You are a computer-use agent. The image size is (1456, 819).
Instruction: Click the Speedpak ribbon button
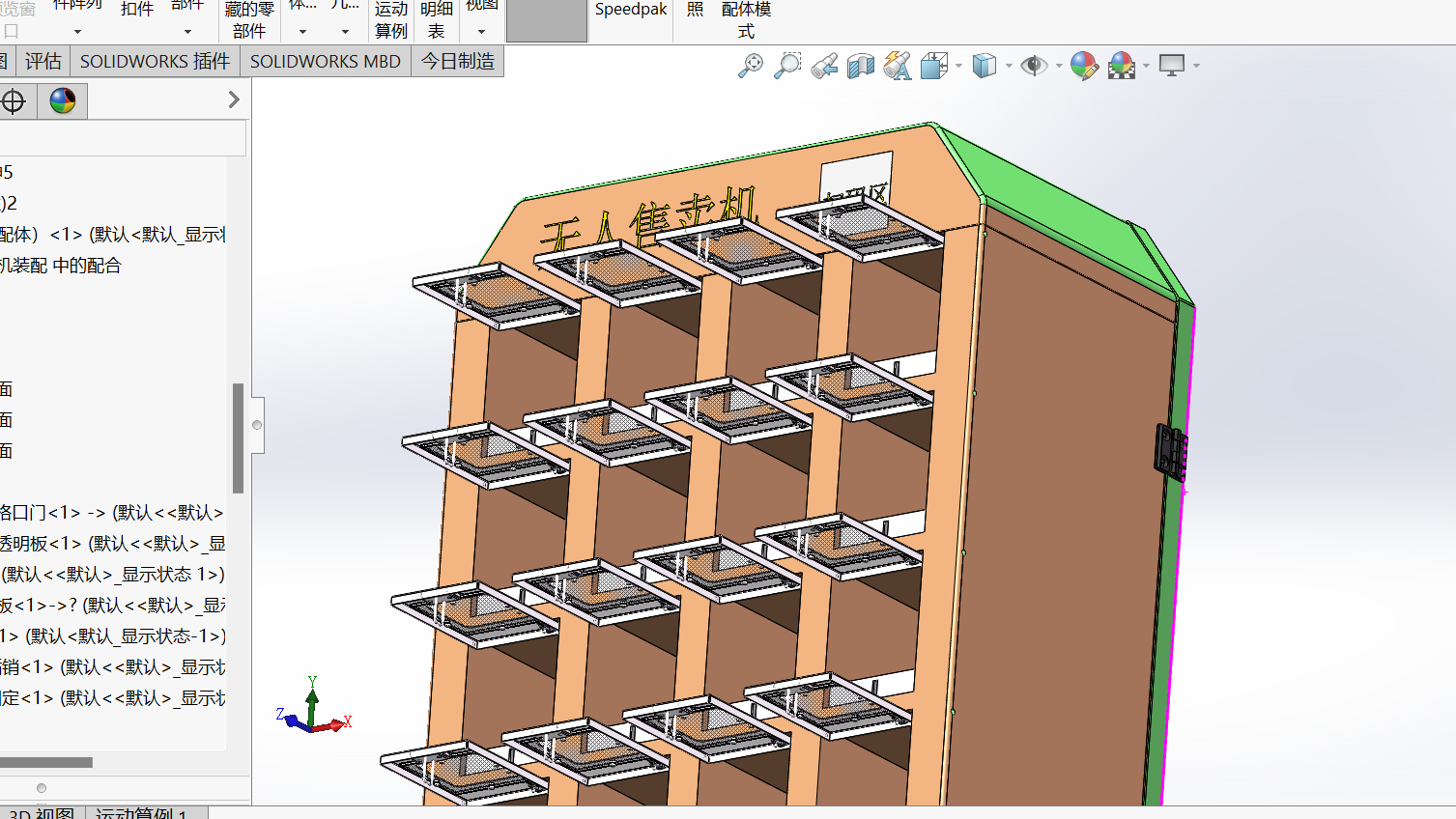pos(631,12)
